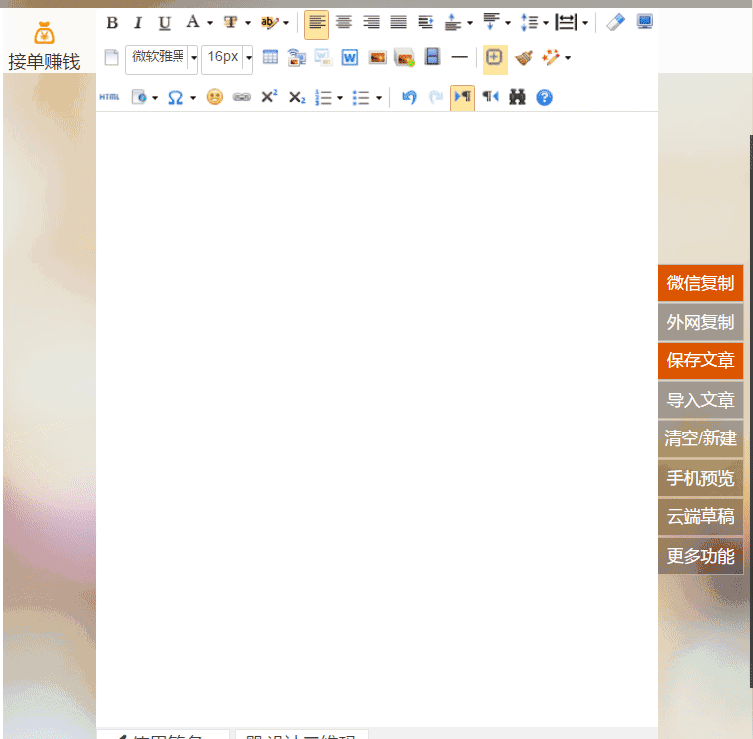Apply the ab highlight color
The image size is (753, 739).
click(x=268, y=22)
